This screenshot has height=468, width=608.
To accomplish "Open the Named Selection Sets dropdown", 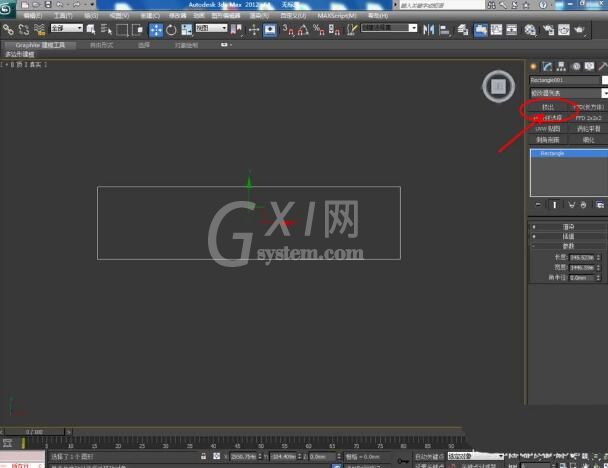I will pyautogui.click(x=389, y=28).
